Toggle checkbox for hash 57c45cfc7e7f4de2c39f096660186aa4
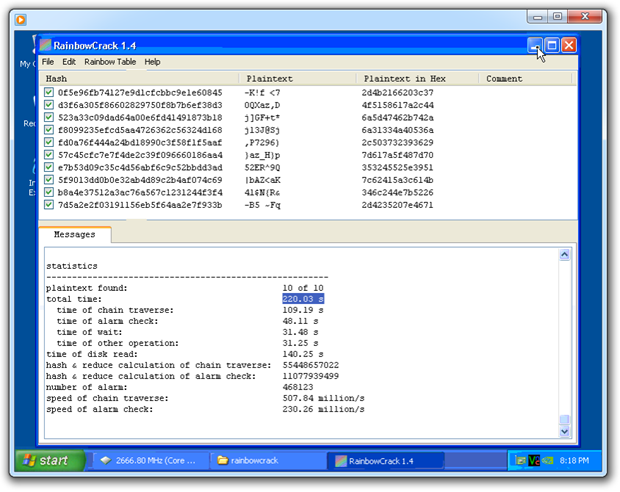The height and width of the screenshot is (492, 620). 49,155
